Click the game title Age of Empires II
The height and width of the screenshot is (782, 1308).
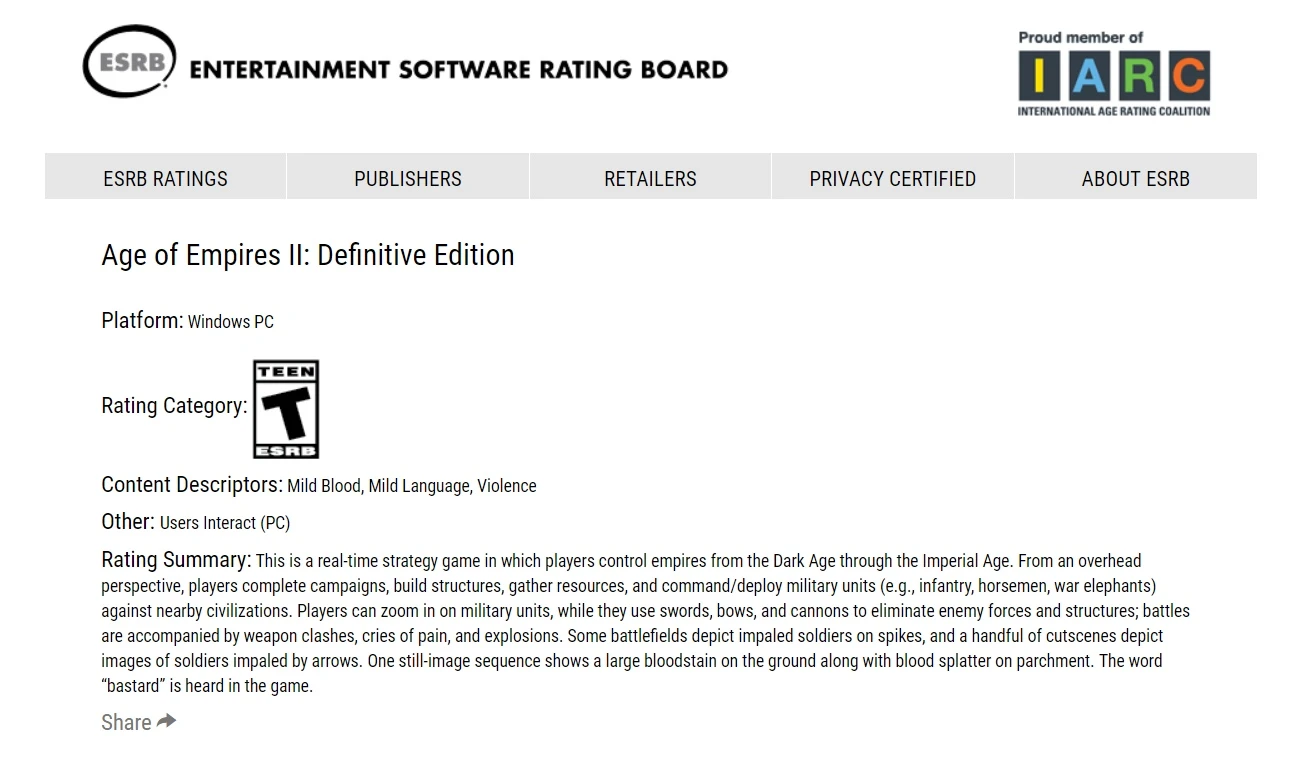tap(307, 255)
